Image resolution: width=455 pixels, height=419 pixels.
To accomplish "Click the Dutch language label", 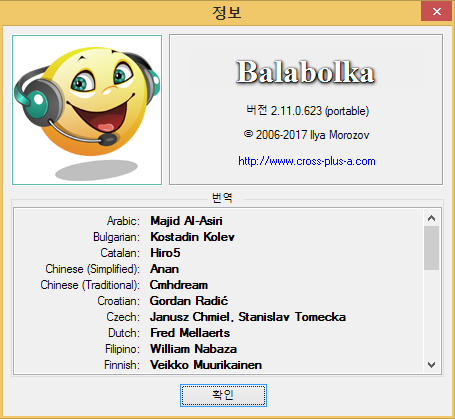I will pos(124,333).
